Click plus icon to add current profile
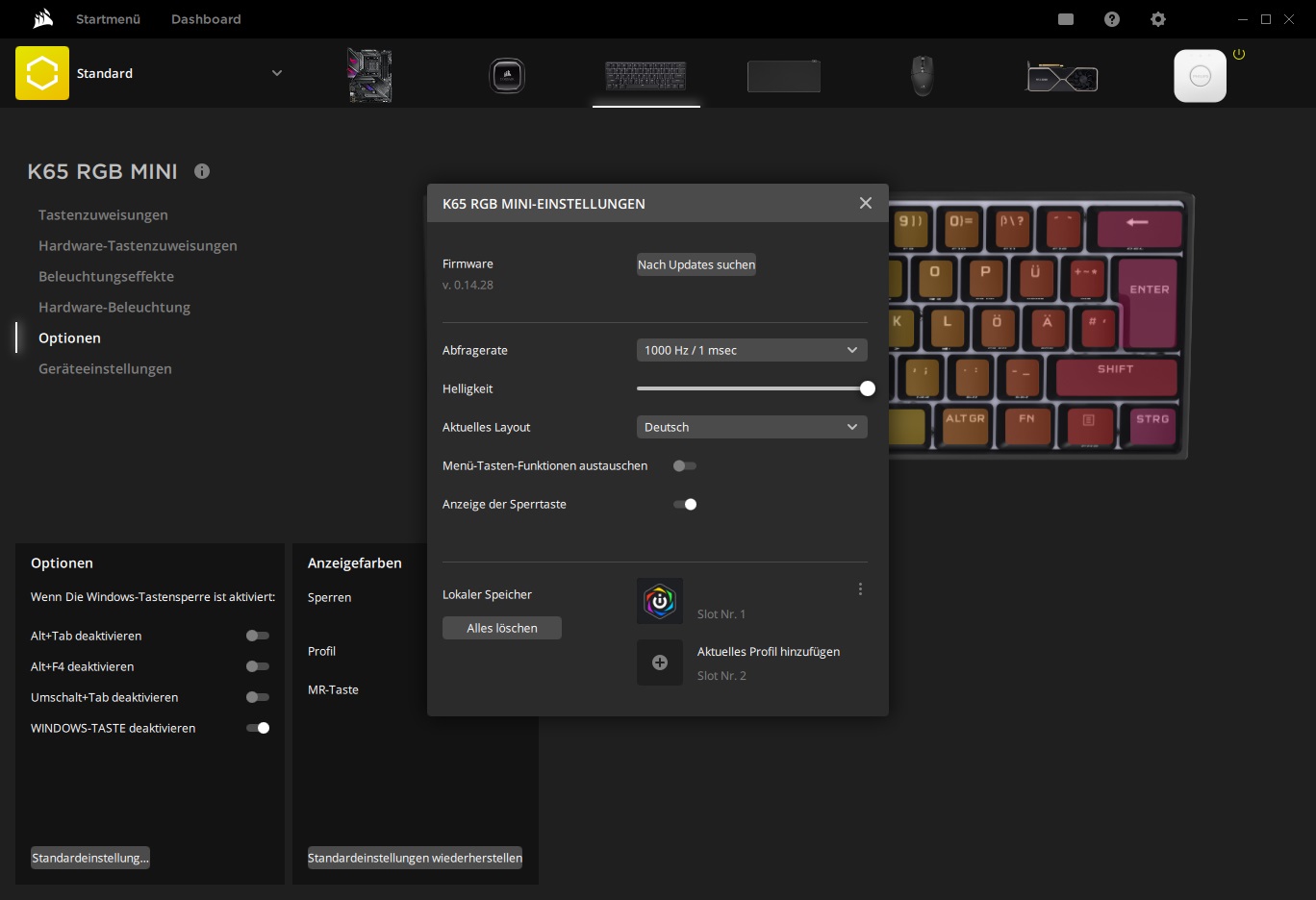The height and width of the screenshot is (900, 1316). [x=660, y=662]
